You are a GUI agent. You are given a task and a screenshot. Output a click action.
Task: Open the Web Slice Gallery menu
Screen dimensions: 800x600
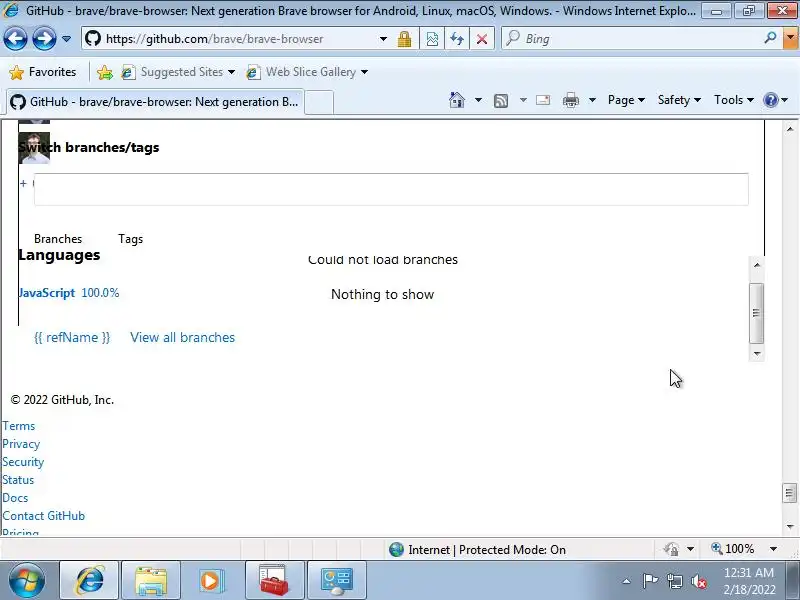(x=307, y=72)
